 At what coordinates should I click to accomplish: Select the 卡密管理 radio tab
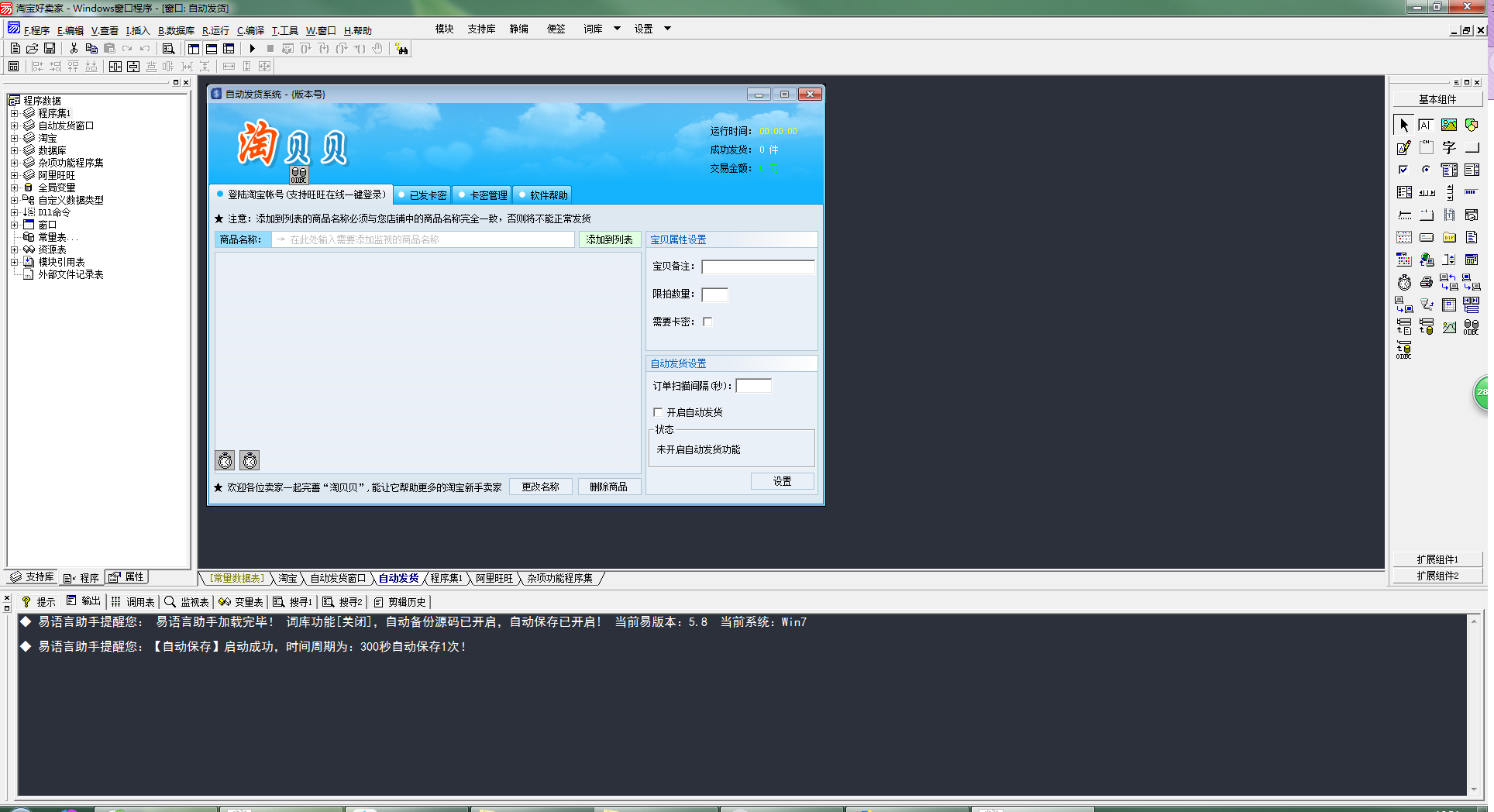tap(483, 195)
